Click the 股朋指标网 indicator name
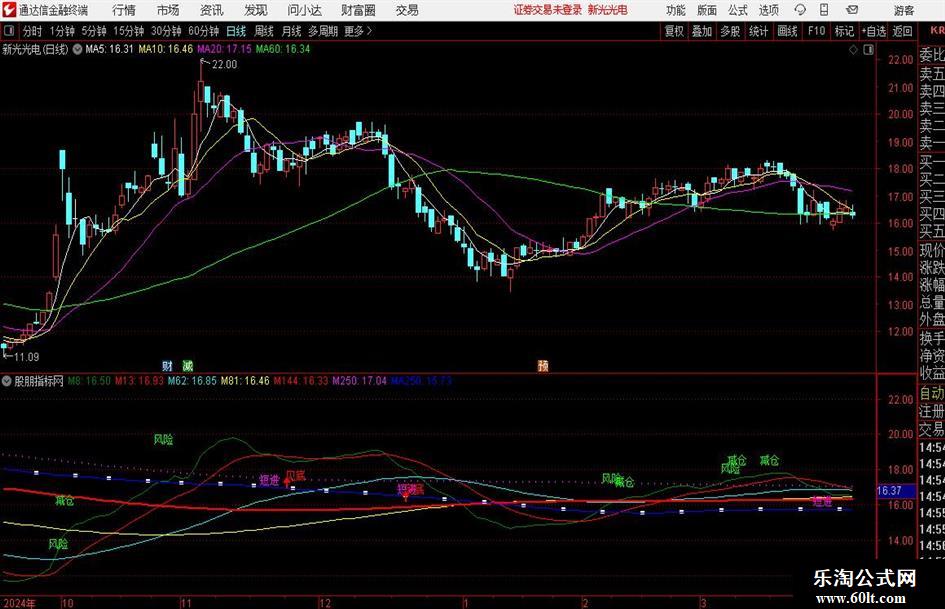The height and width of the screenshot is (609, 945). (39, 381)
